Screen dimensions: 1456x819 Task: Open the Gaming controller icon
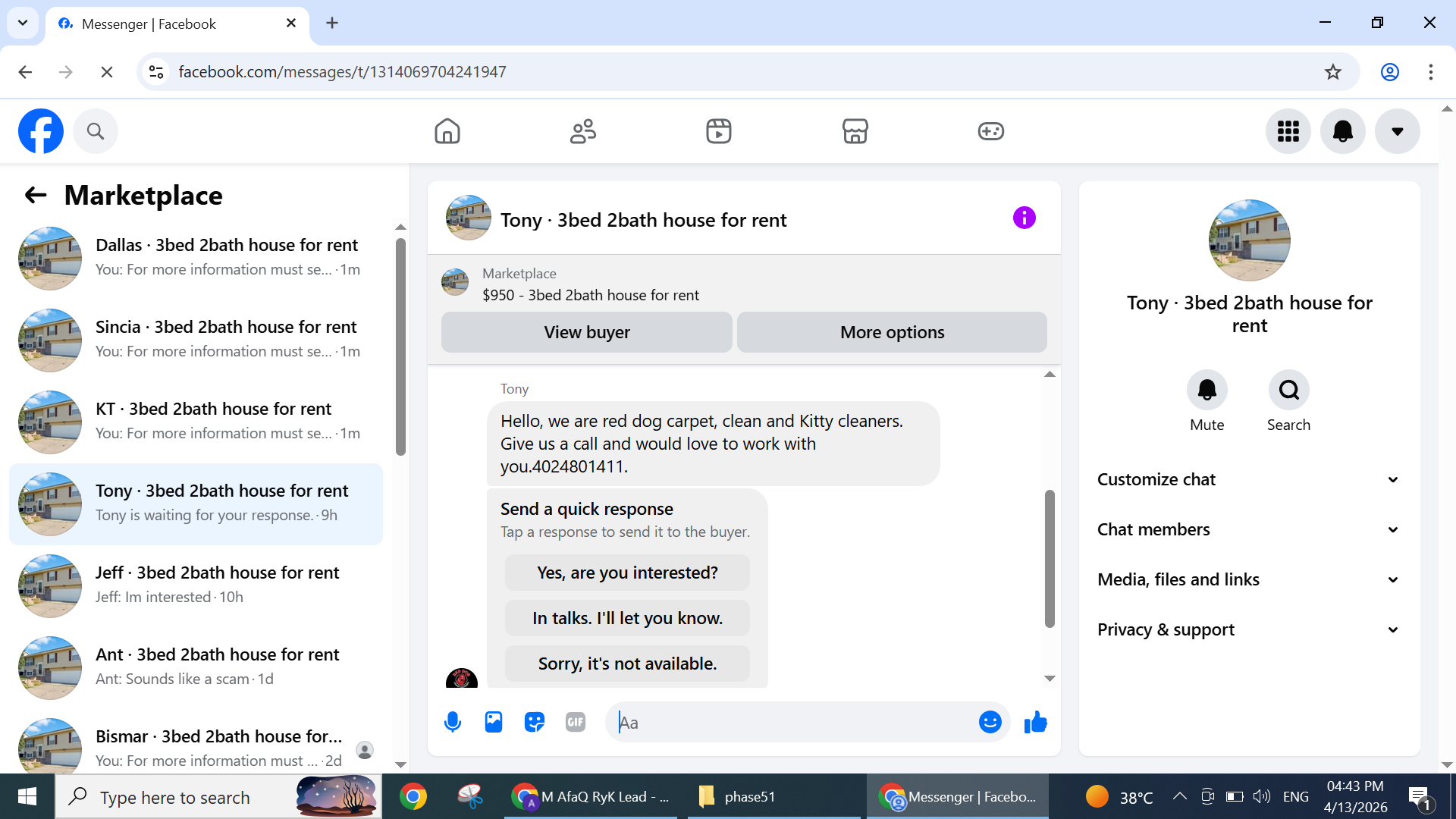[991, 131]
